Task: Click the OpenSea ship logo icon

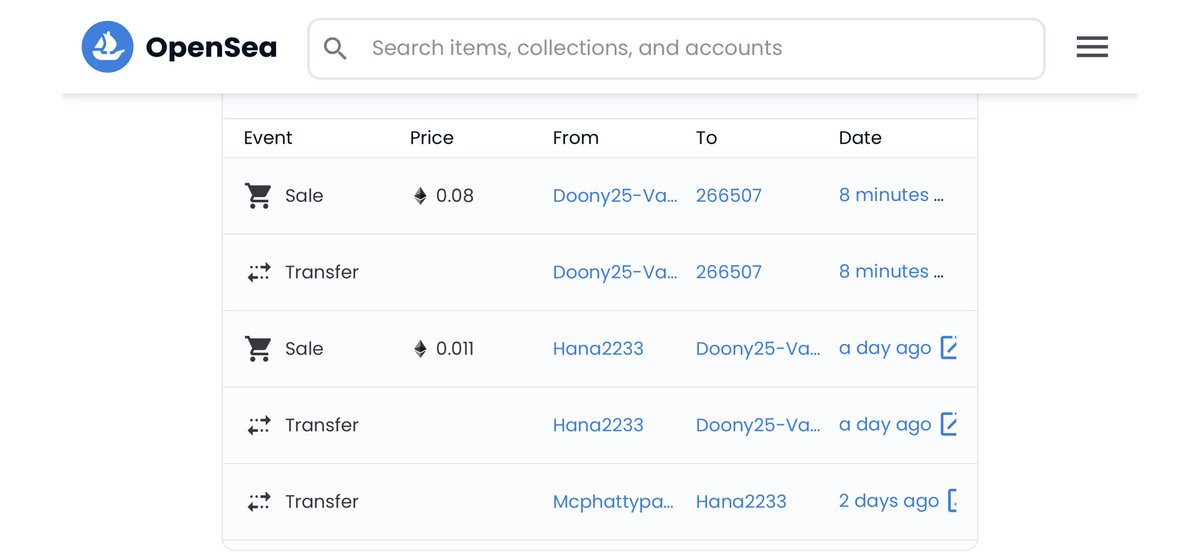Action: tap(107, 47)
